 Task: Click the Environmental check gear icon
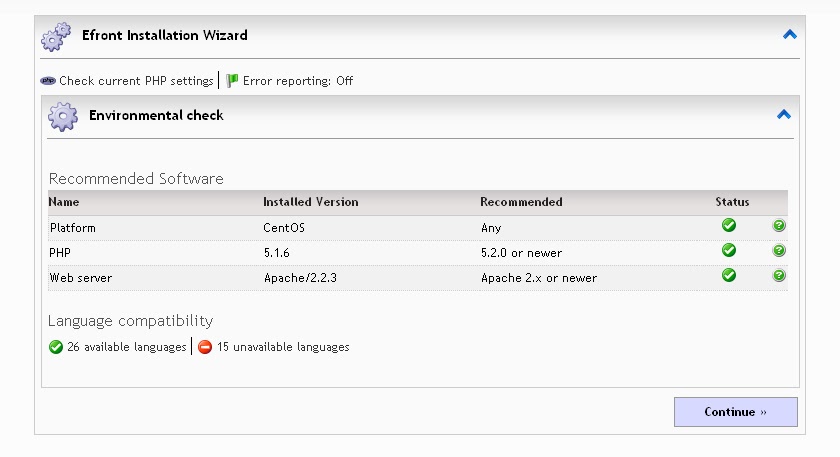(63, 116)
